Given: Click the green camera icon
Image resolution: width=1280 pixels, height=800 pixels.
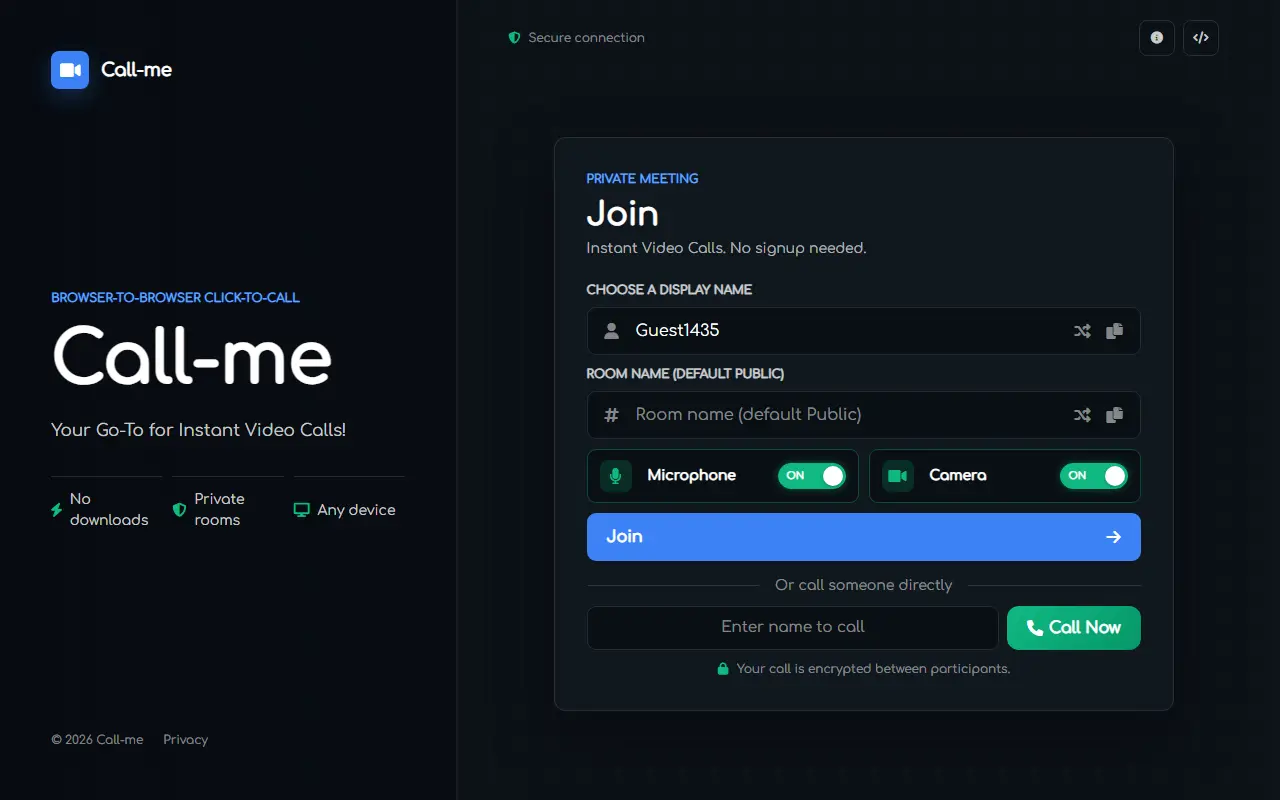Looking at the screenshot, I should (x=898, y=476).
